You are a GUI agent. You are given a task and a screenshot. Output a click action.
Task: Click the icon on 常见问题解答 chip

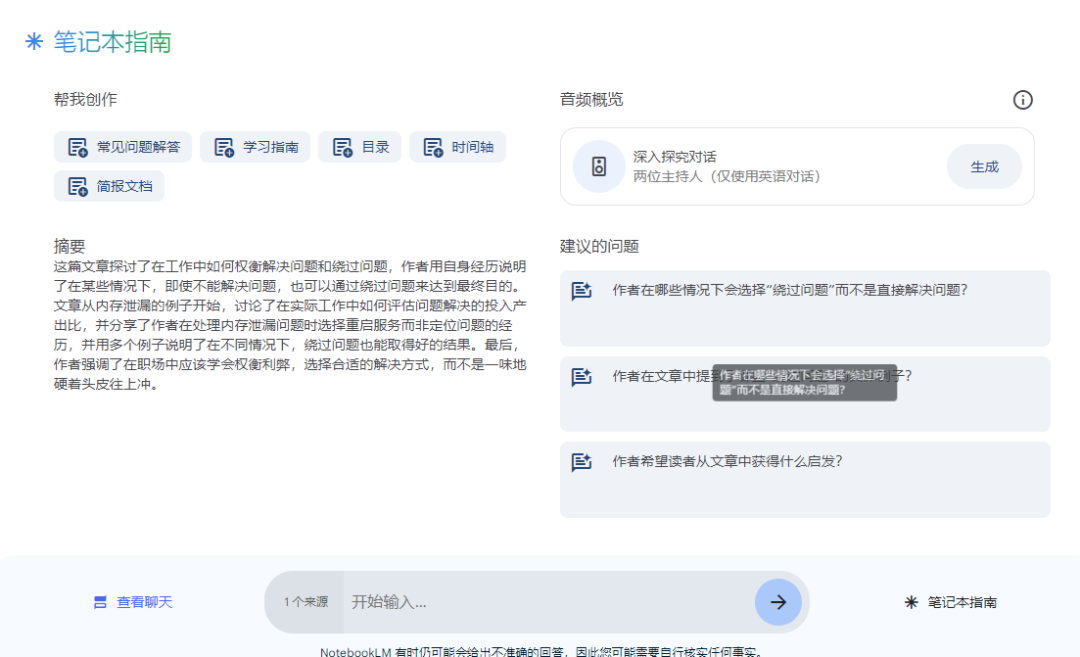78,147
